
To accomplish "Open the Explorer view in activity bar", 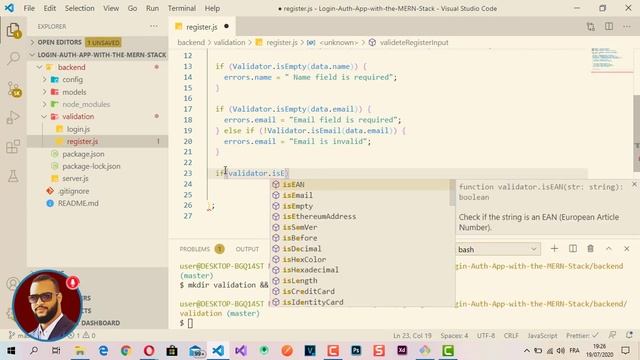I will pos(13,31).
